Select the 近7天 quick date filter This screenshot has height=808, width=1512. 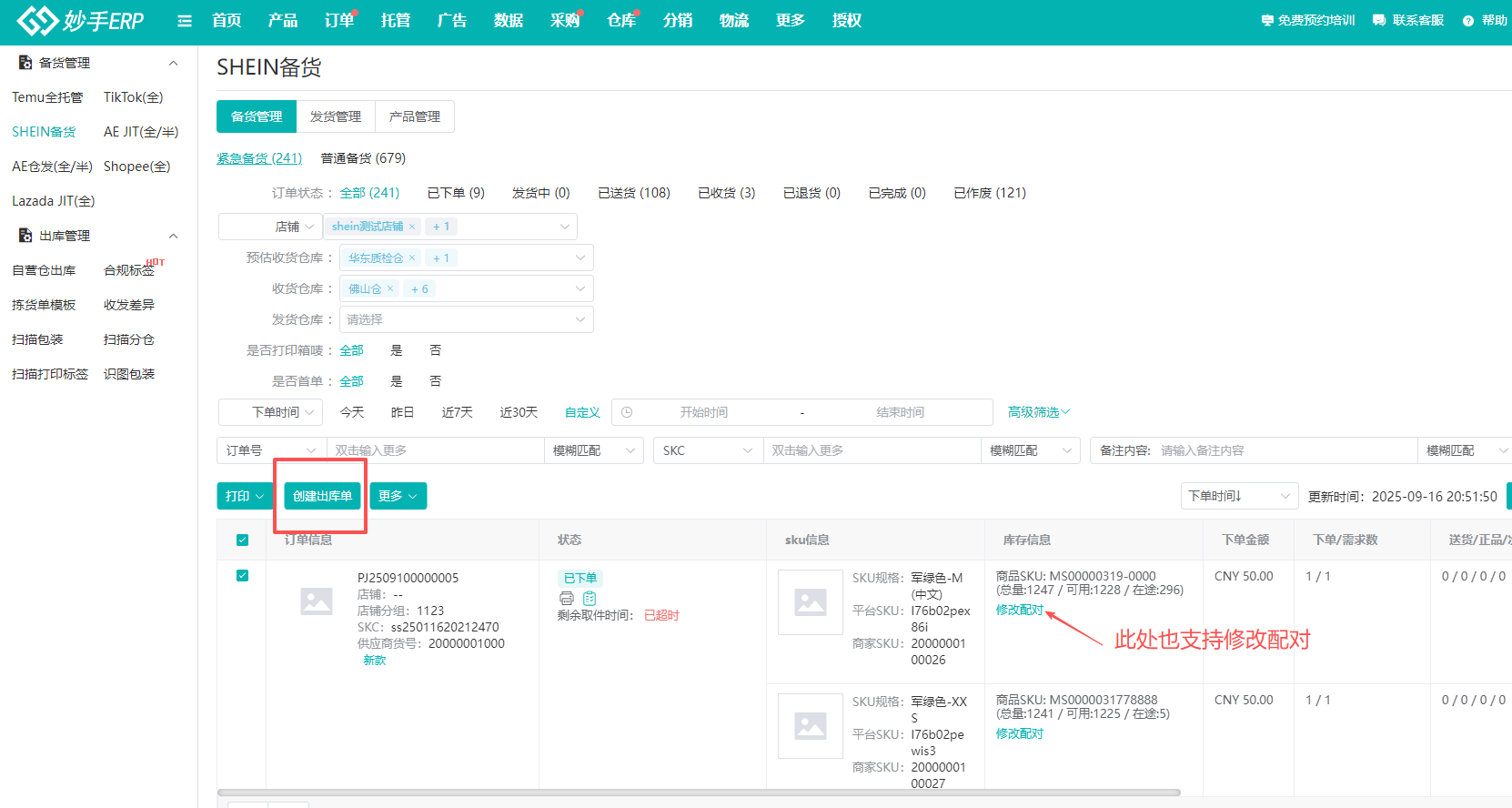point(458,412)
